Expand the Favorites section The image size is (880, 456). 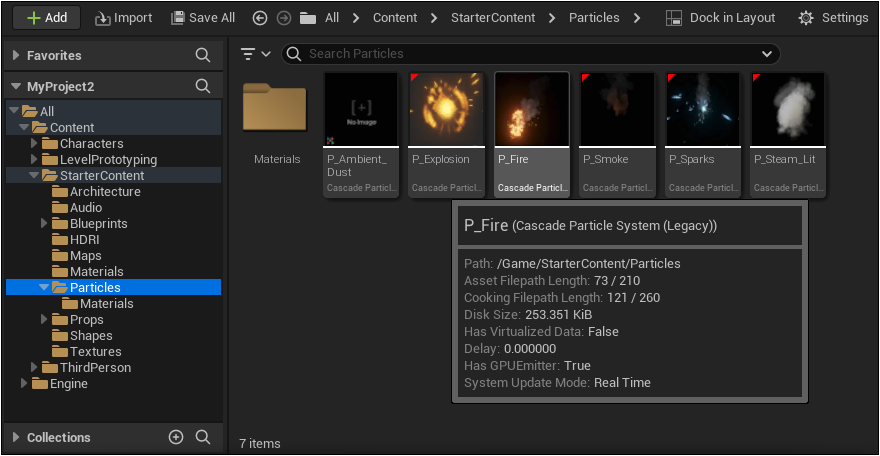click(x=16, y=55)
